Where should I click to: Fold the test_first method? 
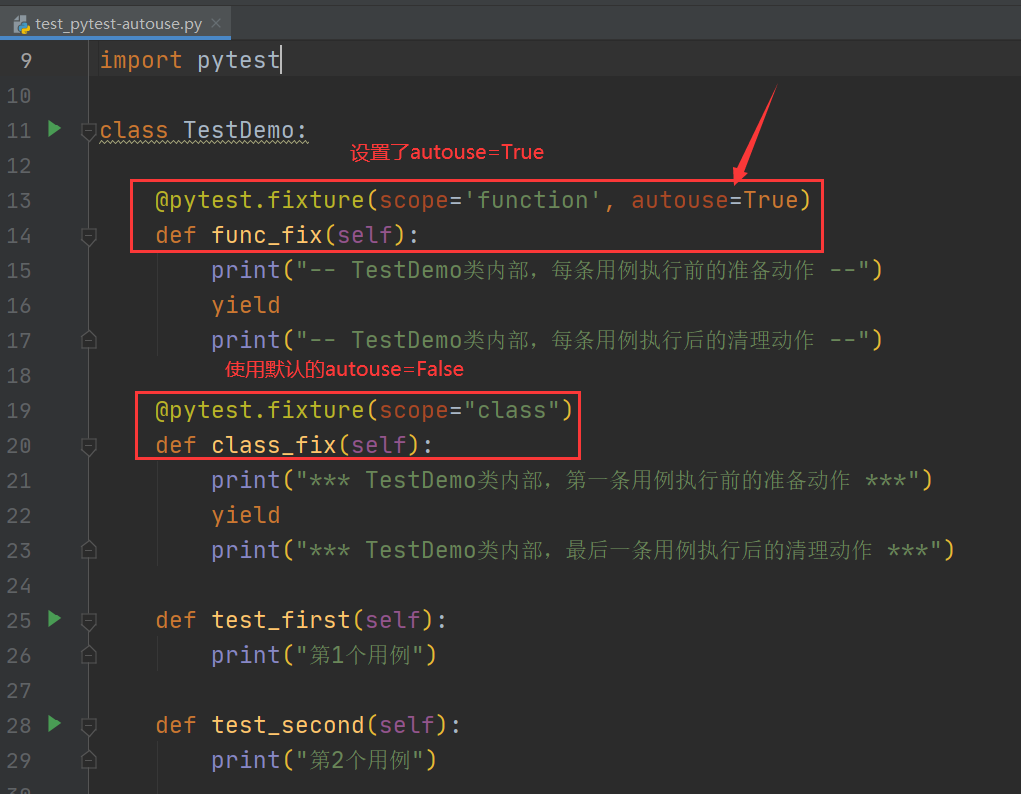pos(88,621)
